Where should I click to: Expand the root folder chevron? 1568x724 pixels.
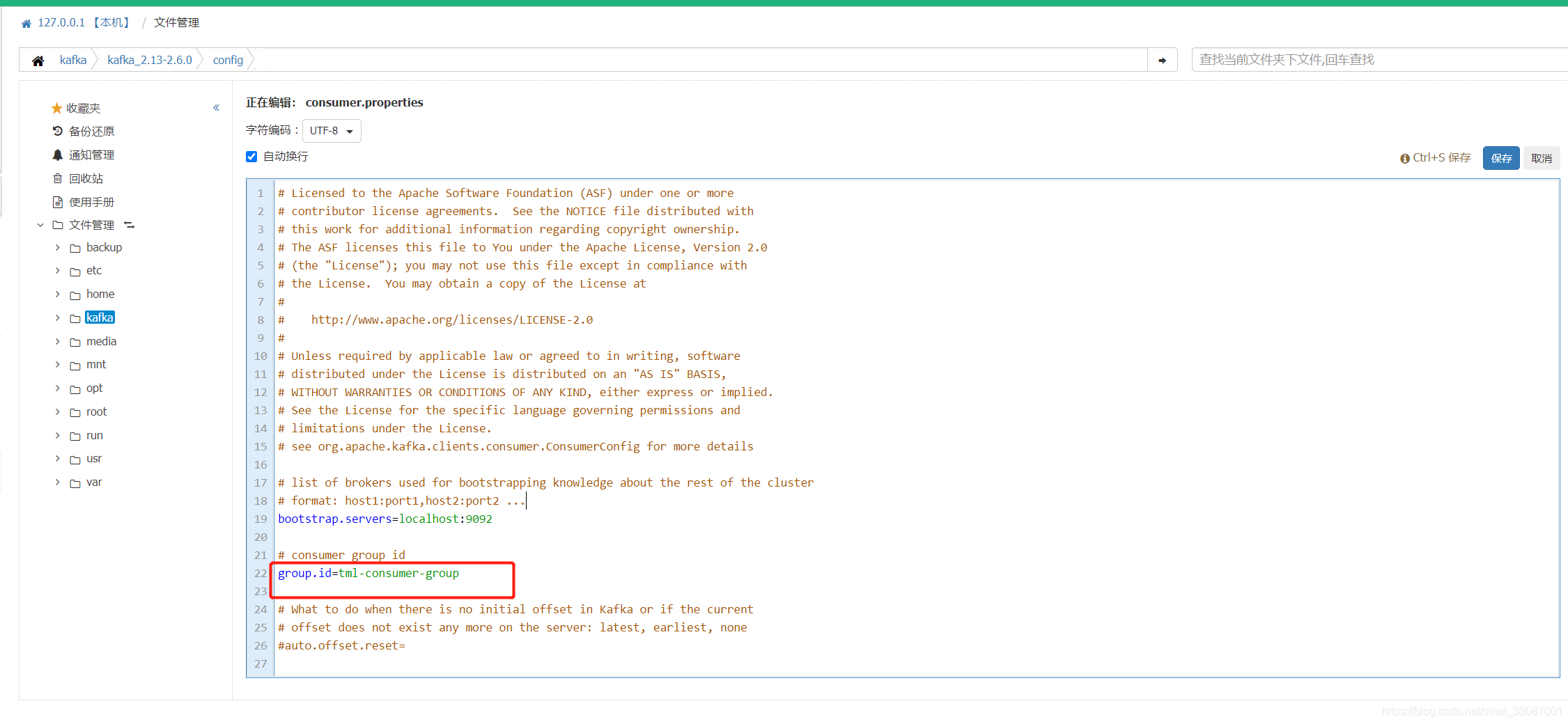(58, 411)
